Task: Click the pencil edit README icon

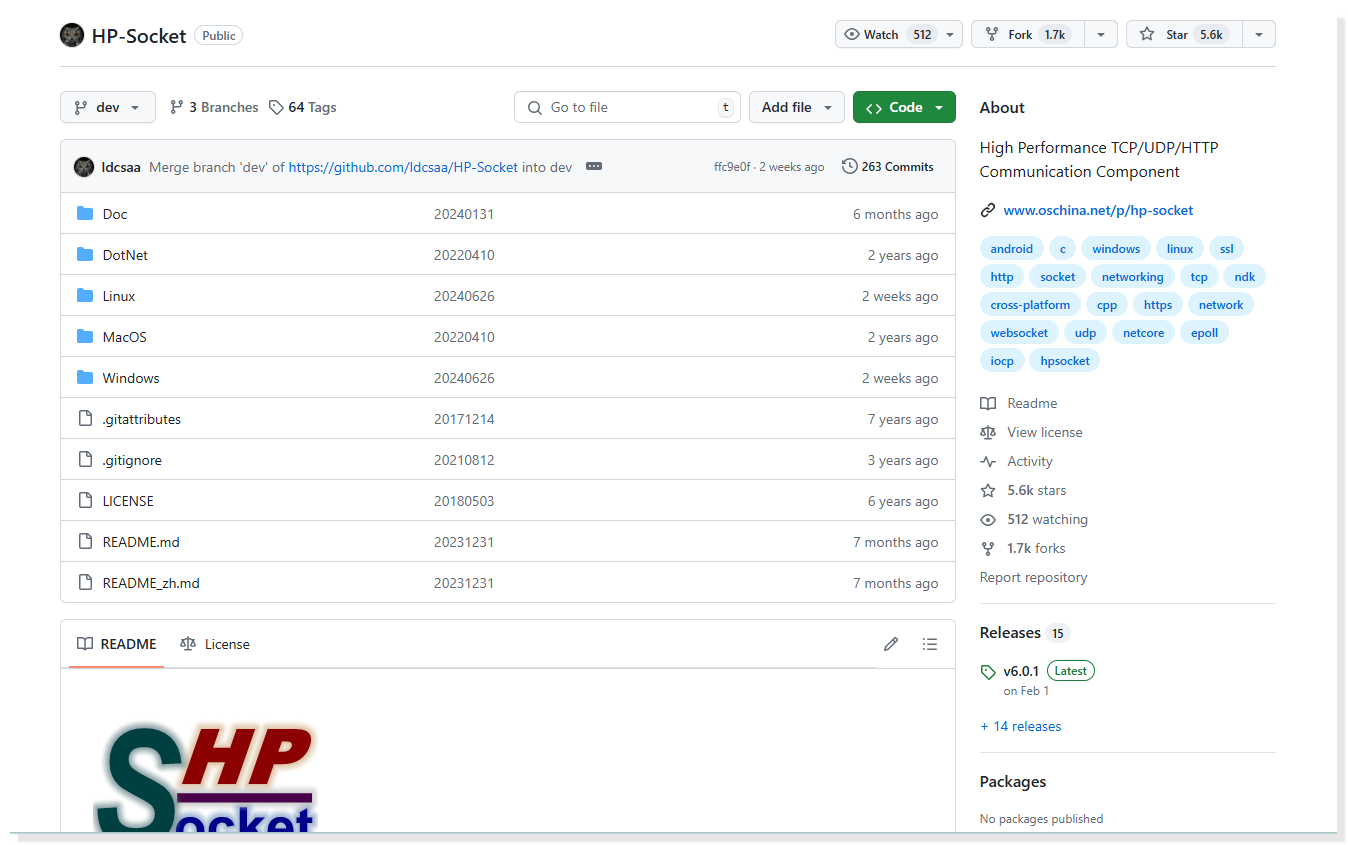Action: point(891,644)
